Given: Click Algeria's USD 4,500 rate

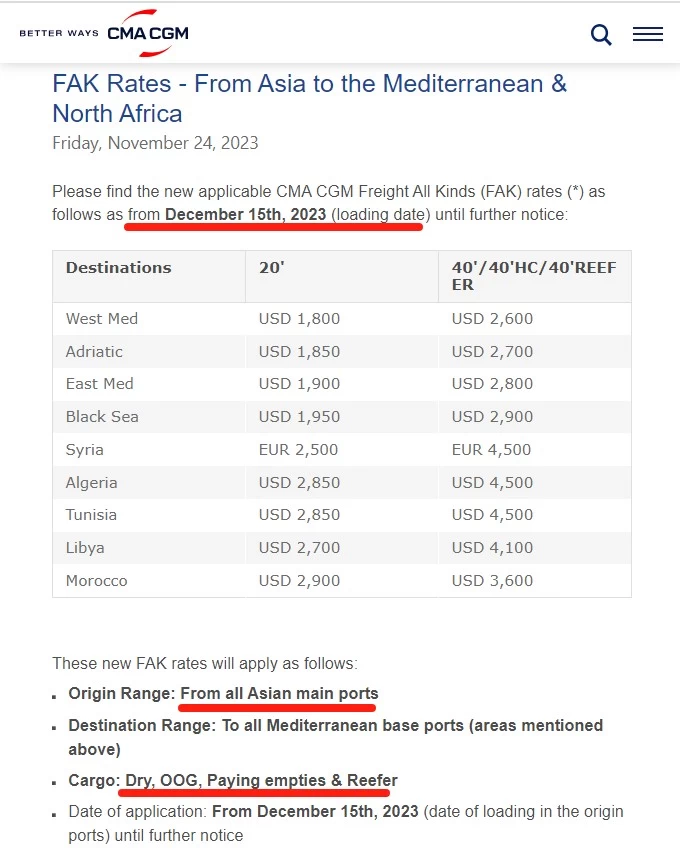Looking at the screenshot, I should coord(492,482).
